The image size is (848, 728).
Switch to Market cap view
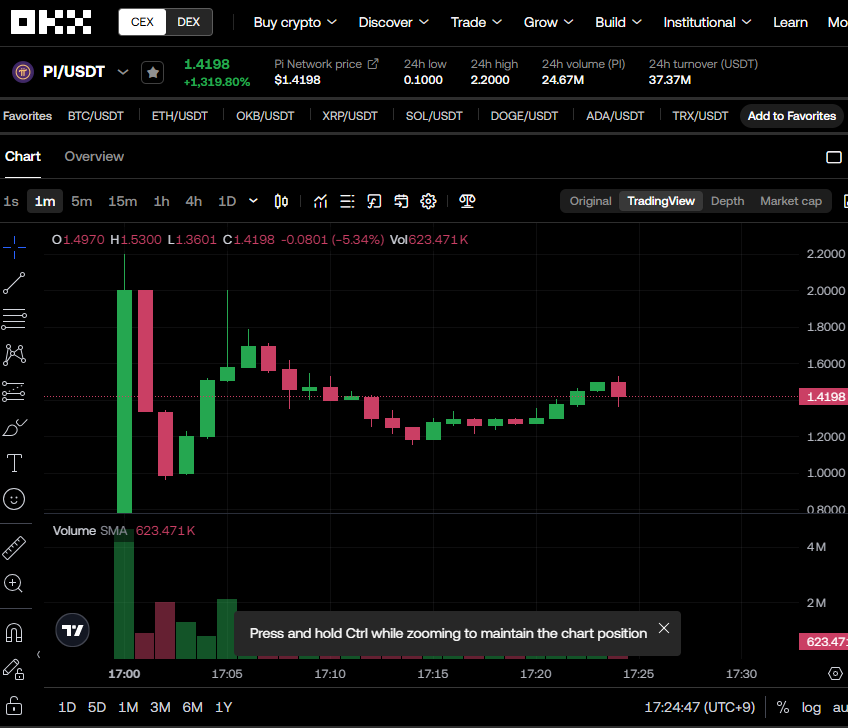[x=791, y=201]
